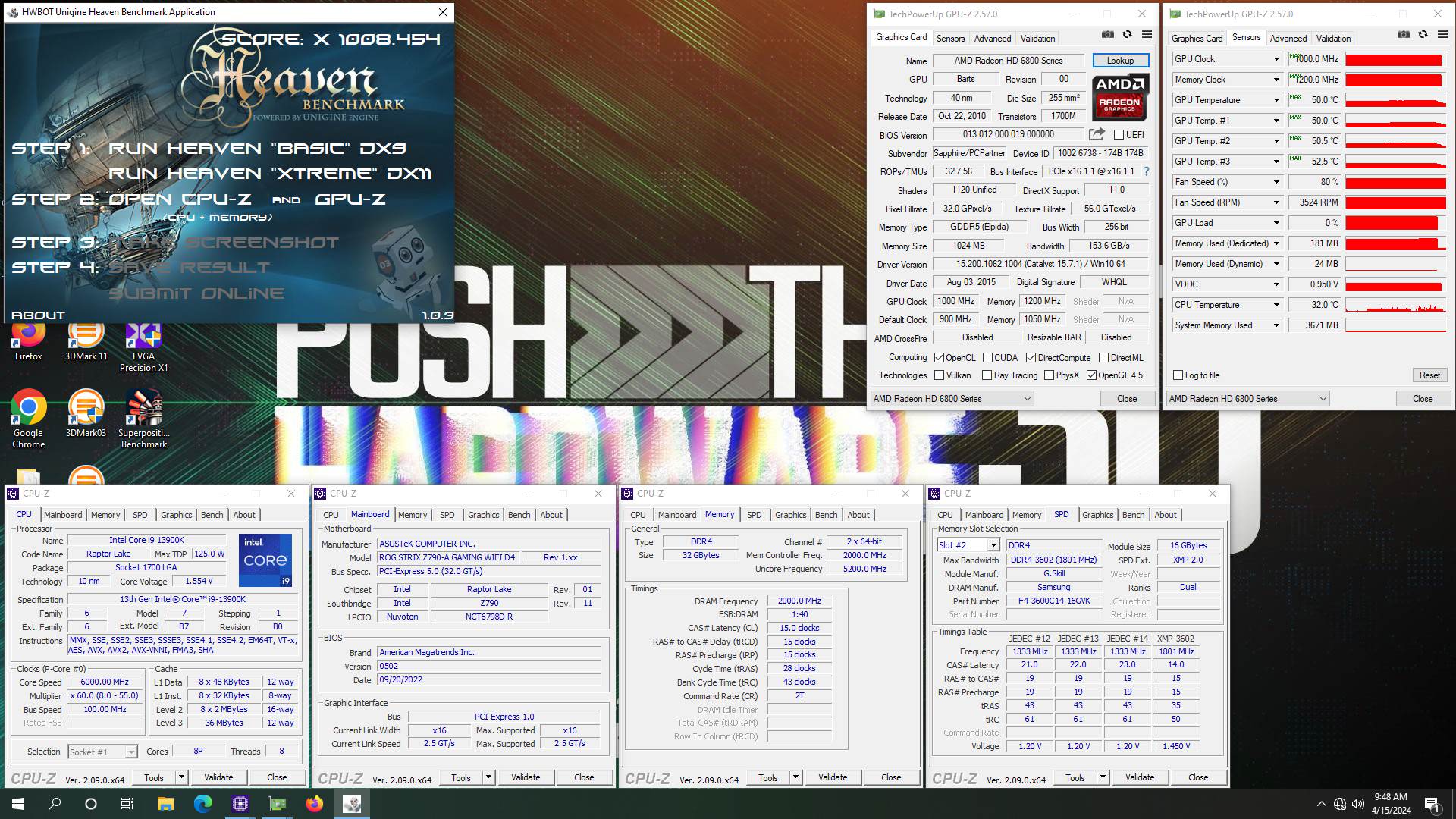Toggle the OpenCL checkbox

click(x=939, y=358)
